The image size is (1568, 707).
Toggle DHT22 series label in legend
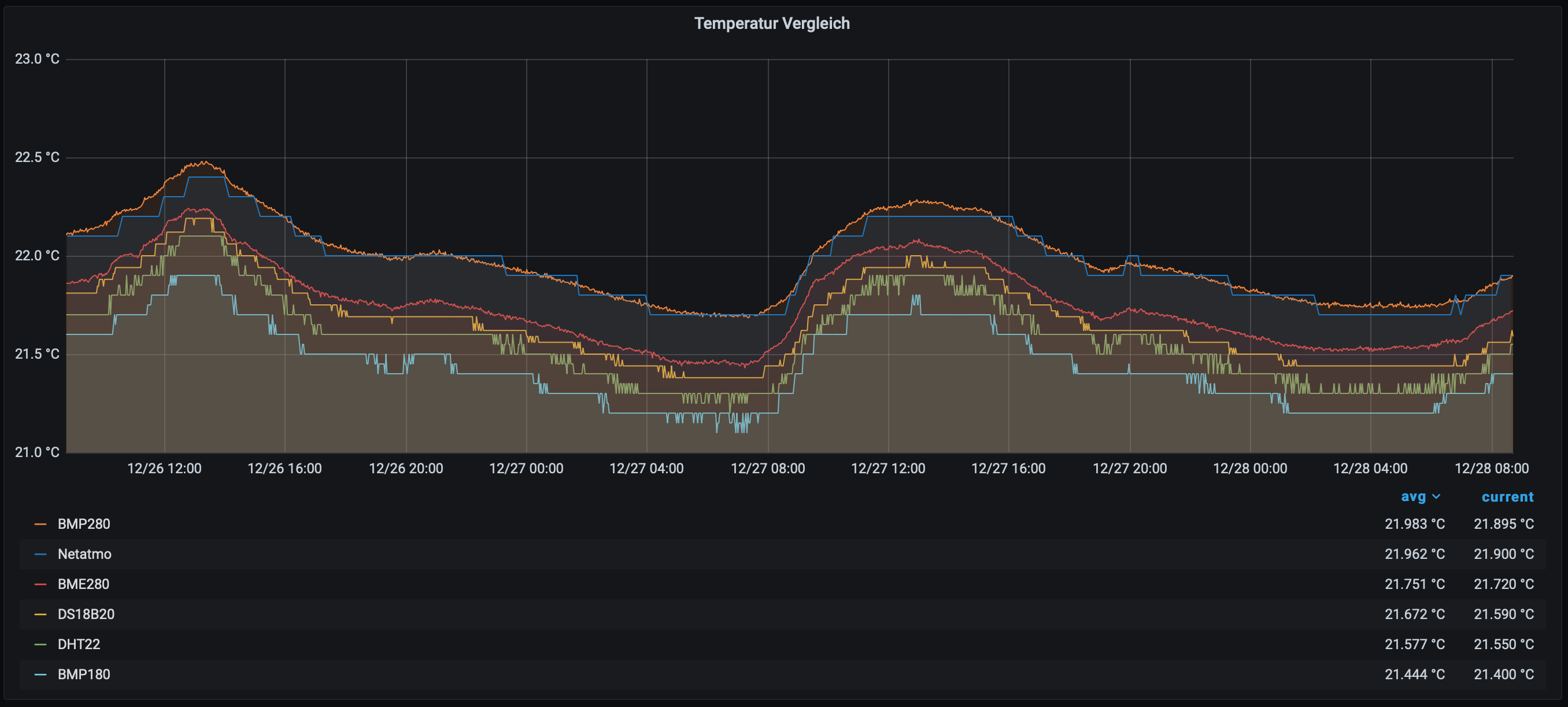(79, 645)
